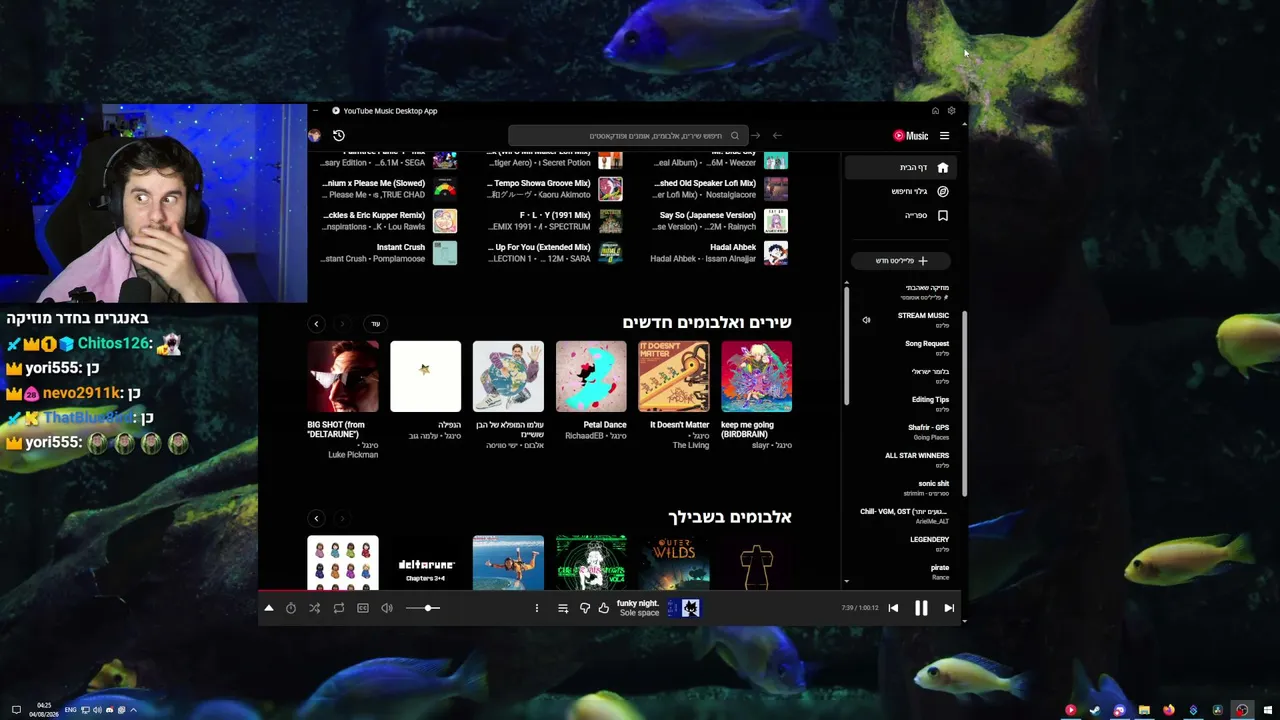Click the 'More' button above new releases
Viewport: 1280px width, 720px height.
click(376, 324)
